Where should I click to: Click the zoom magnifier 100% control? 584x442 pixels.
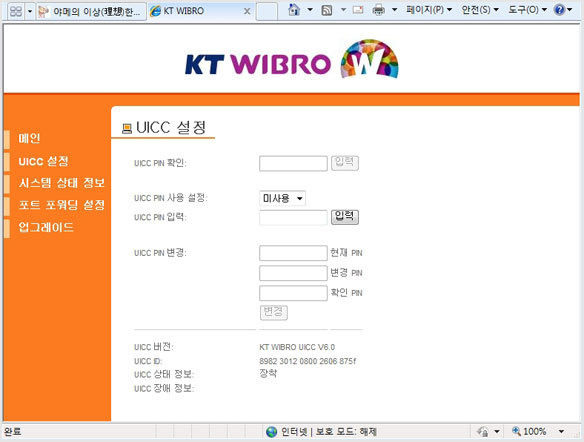(x=529, y=431)
